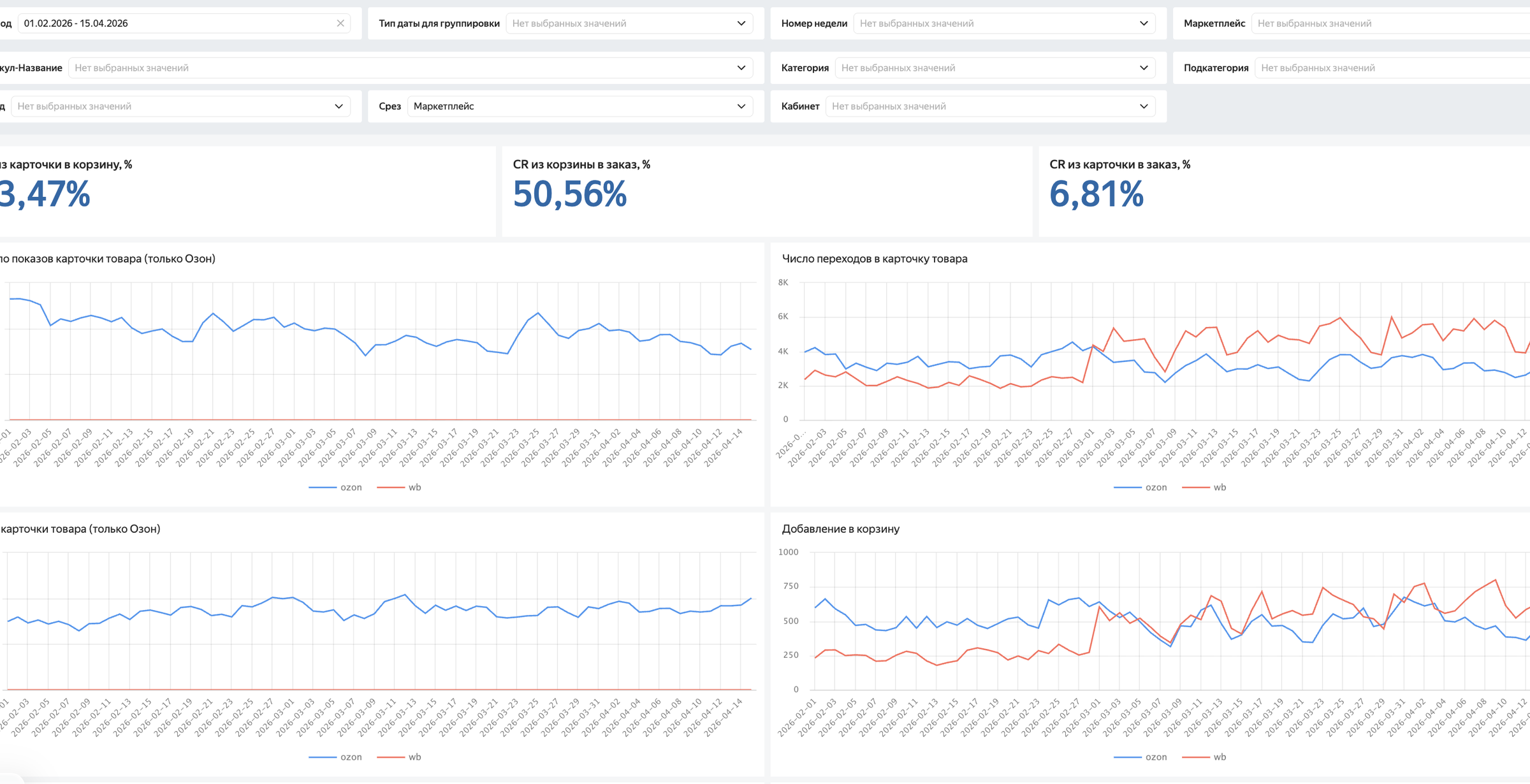Open the Категория dropdown
Screen dimensions: 1530x784
995,68
